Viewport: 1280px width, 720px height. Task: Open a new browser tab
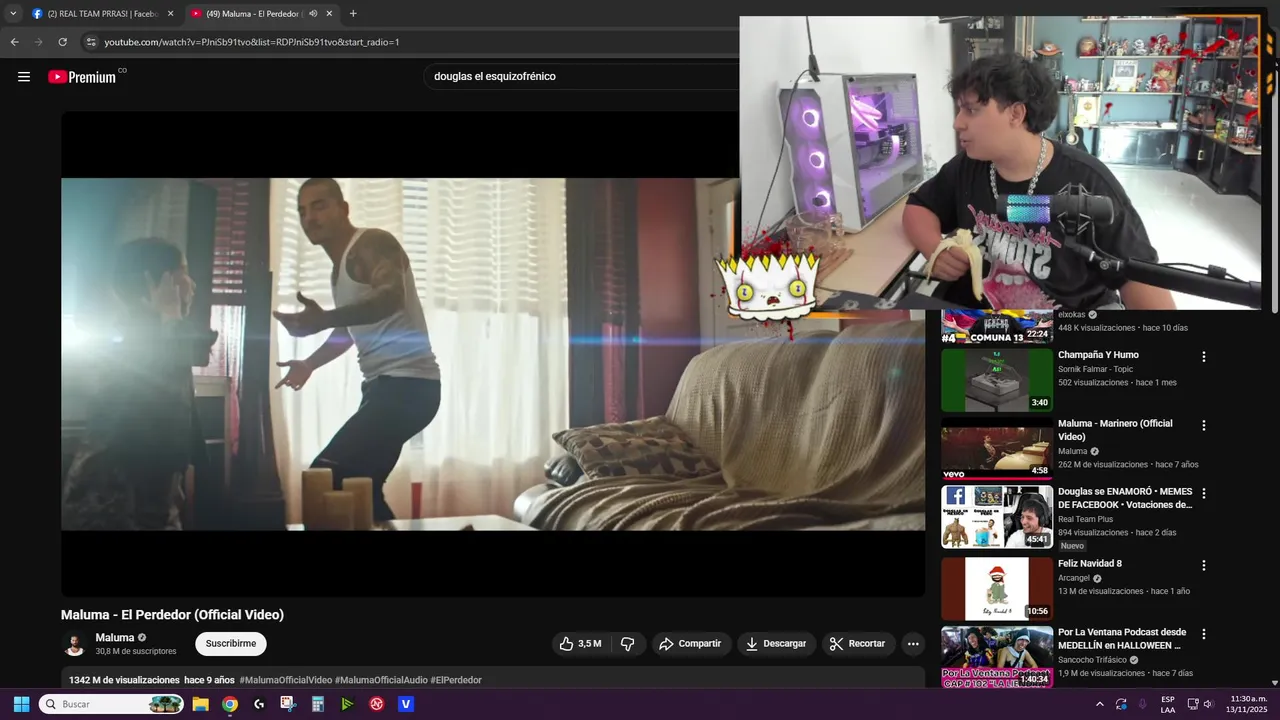click(353, 14)
